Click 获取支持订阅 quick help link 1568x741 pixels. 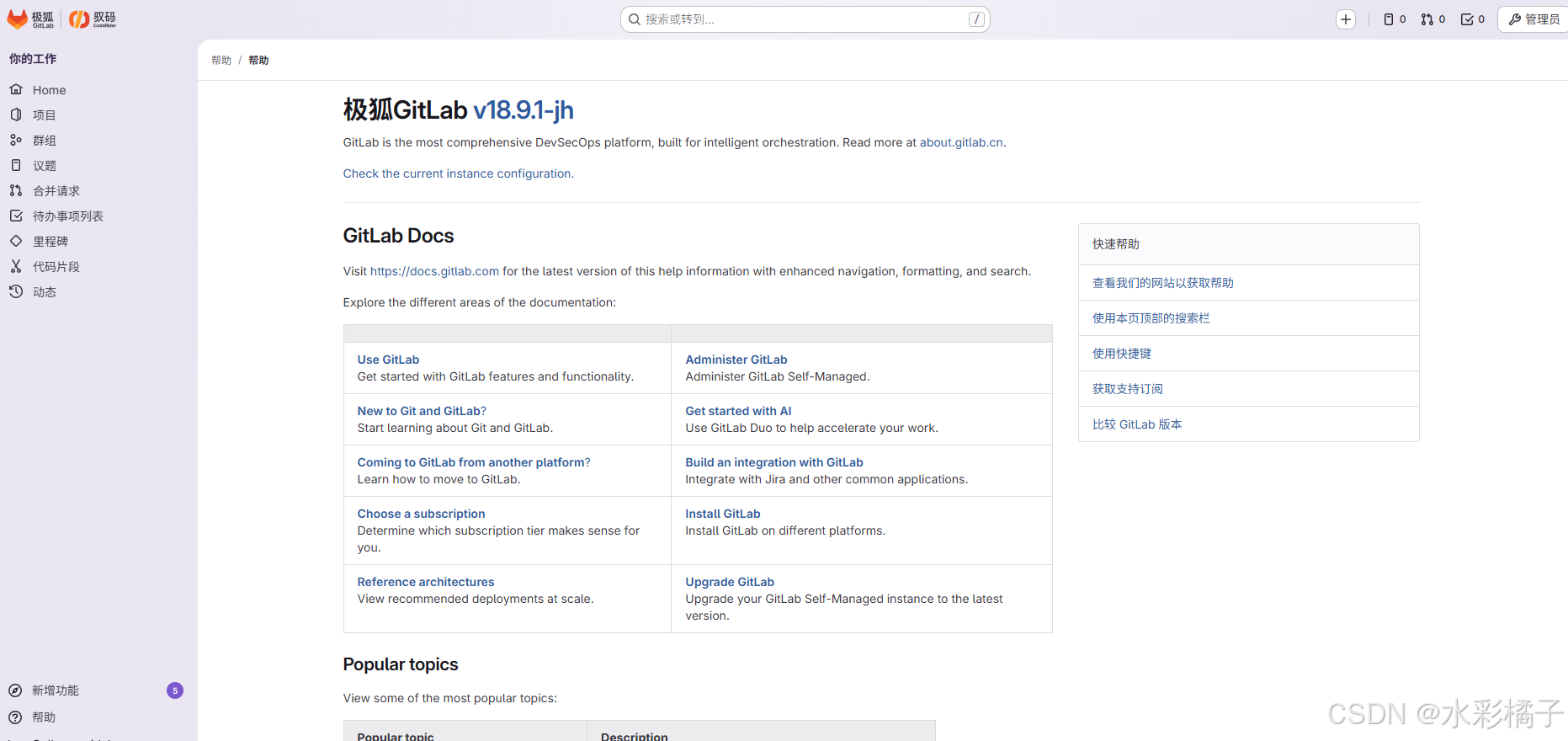[x=1128, y=389]
